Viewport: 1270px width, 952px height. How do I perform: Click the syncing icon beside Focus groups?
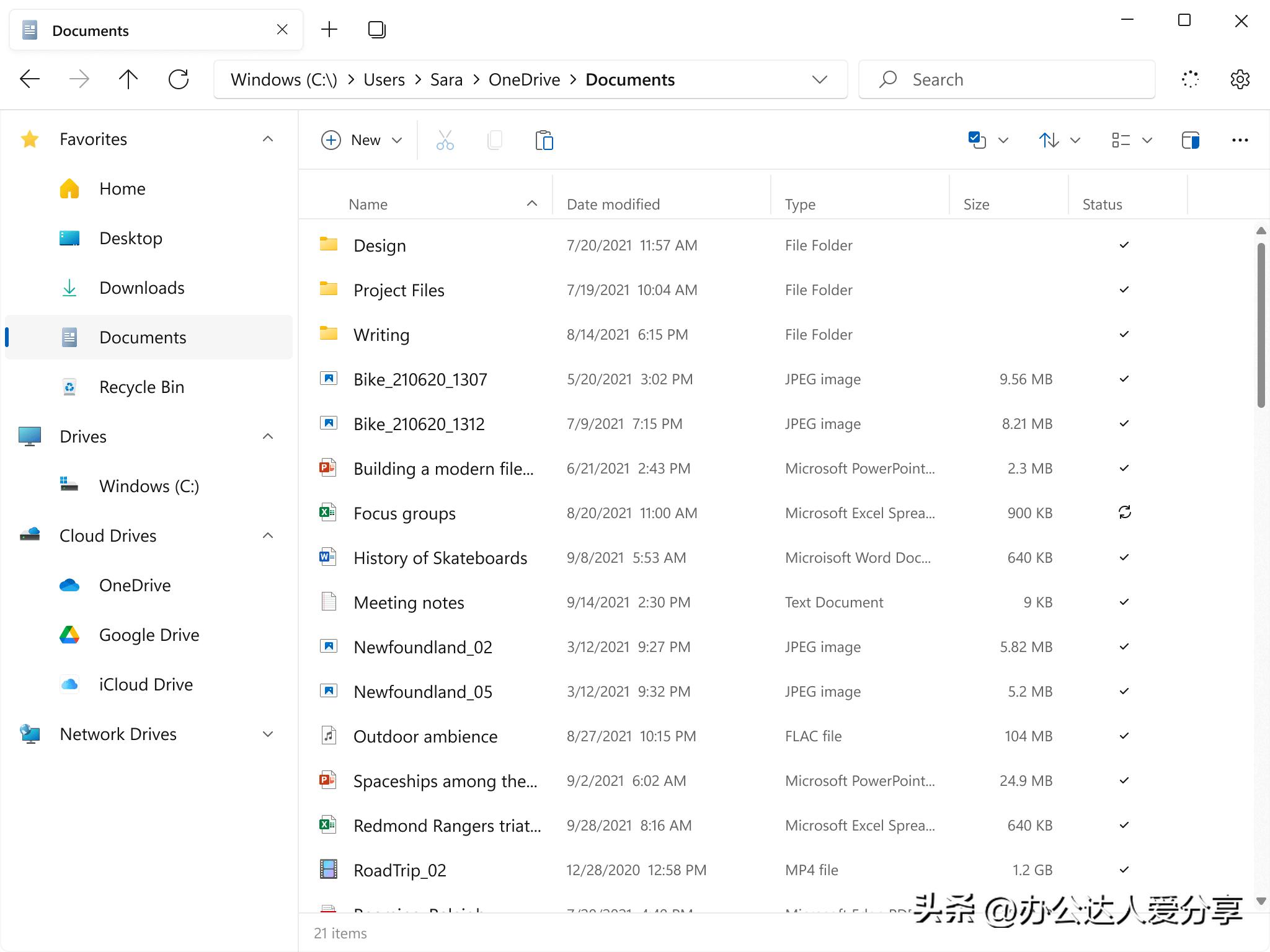(x=1124, y=513)
